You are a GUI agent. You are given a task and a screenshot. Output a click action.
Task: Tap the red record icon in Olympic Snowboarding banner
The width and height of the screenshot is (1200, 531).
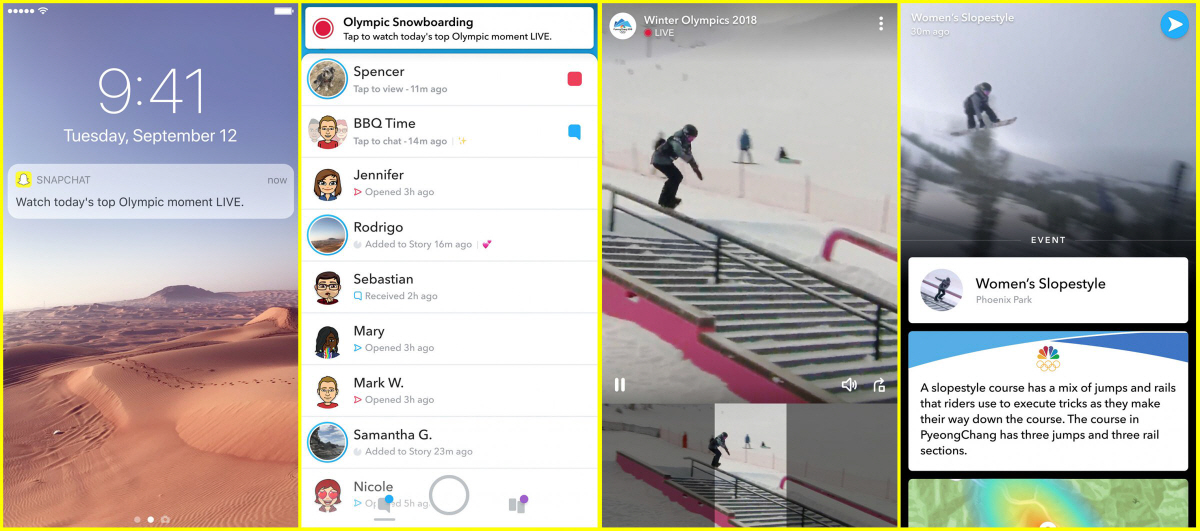coord(322,28)
